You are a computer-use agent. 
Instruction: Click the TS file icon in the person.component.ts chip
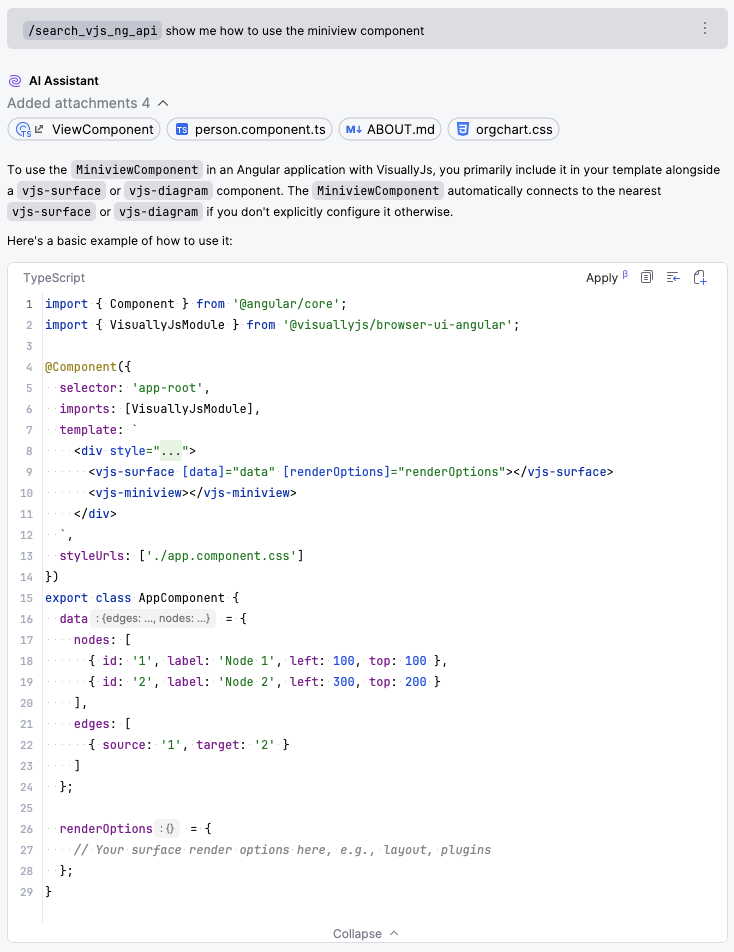coord(182,129)
